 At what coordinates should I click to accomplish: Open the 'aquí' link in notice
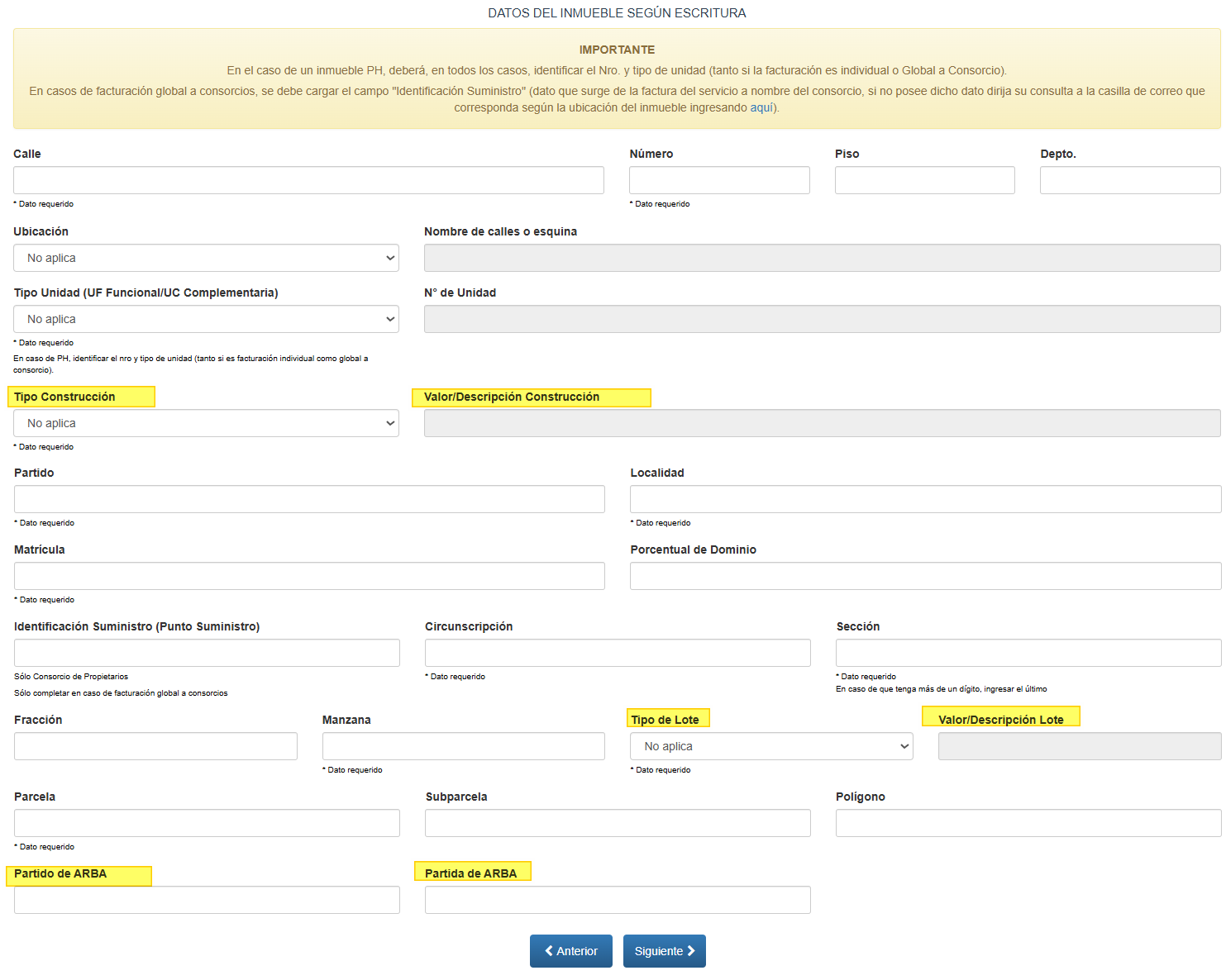coord(761,107)
